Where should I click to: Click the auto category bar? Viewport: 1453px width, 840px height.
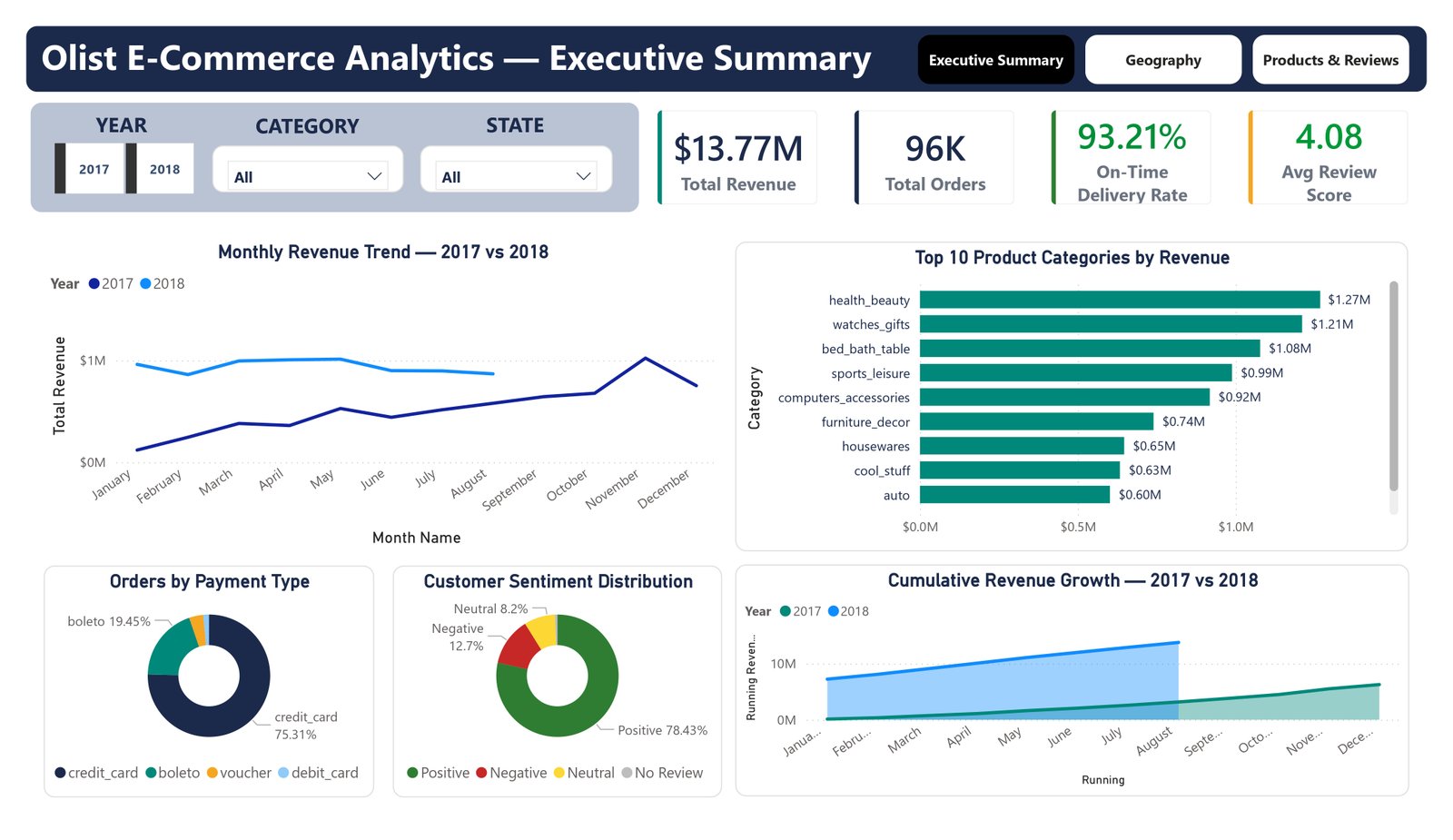point(1014,495)
